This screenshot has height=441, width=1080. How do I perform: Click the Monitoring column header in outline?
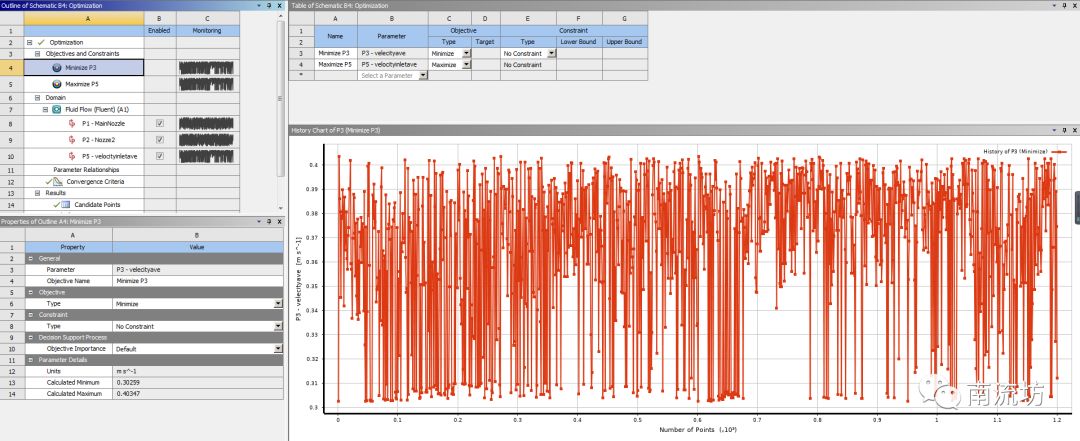coord(207,31)
